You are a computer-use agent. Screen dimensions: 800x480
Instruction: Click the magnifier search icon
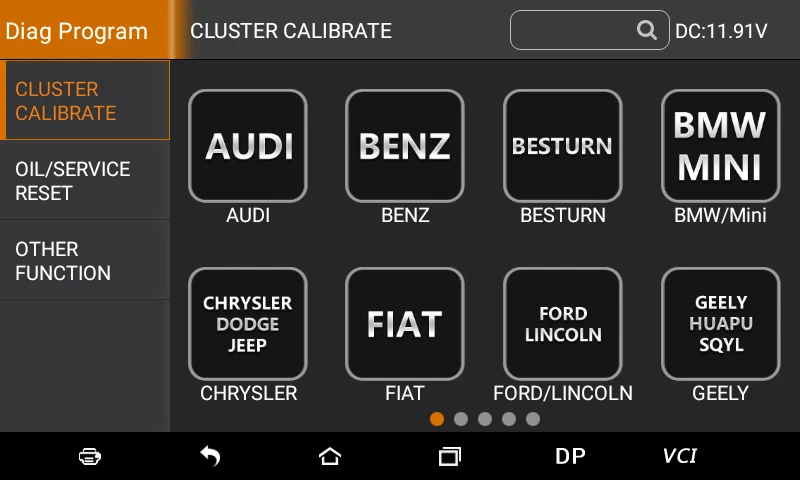pyautogui.click(x=647, y=30)
